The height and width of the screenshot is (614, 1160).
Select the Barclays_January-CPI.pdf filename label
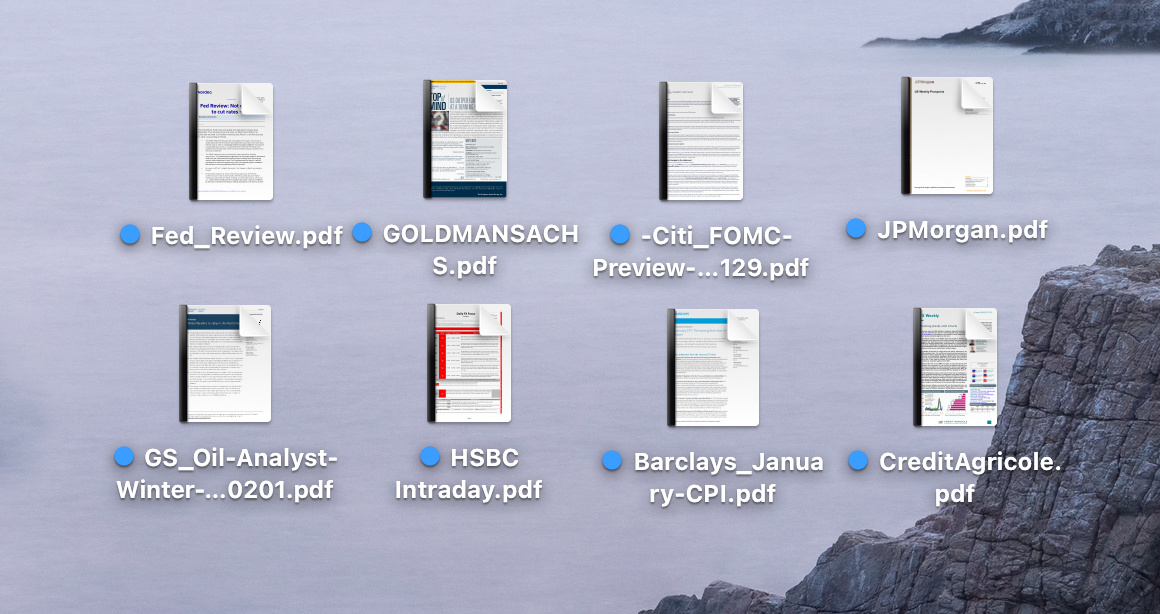[x=728, y=477]
